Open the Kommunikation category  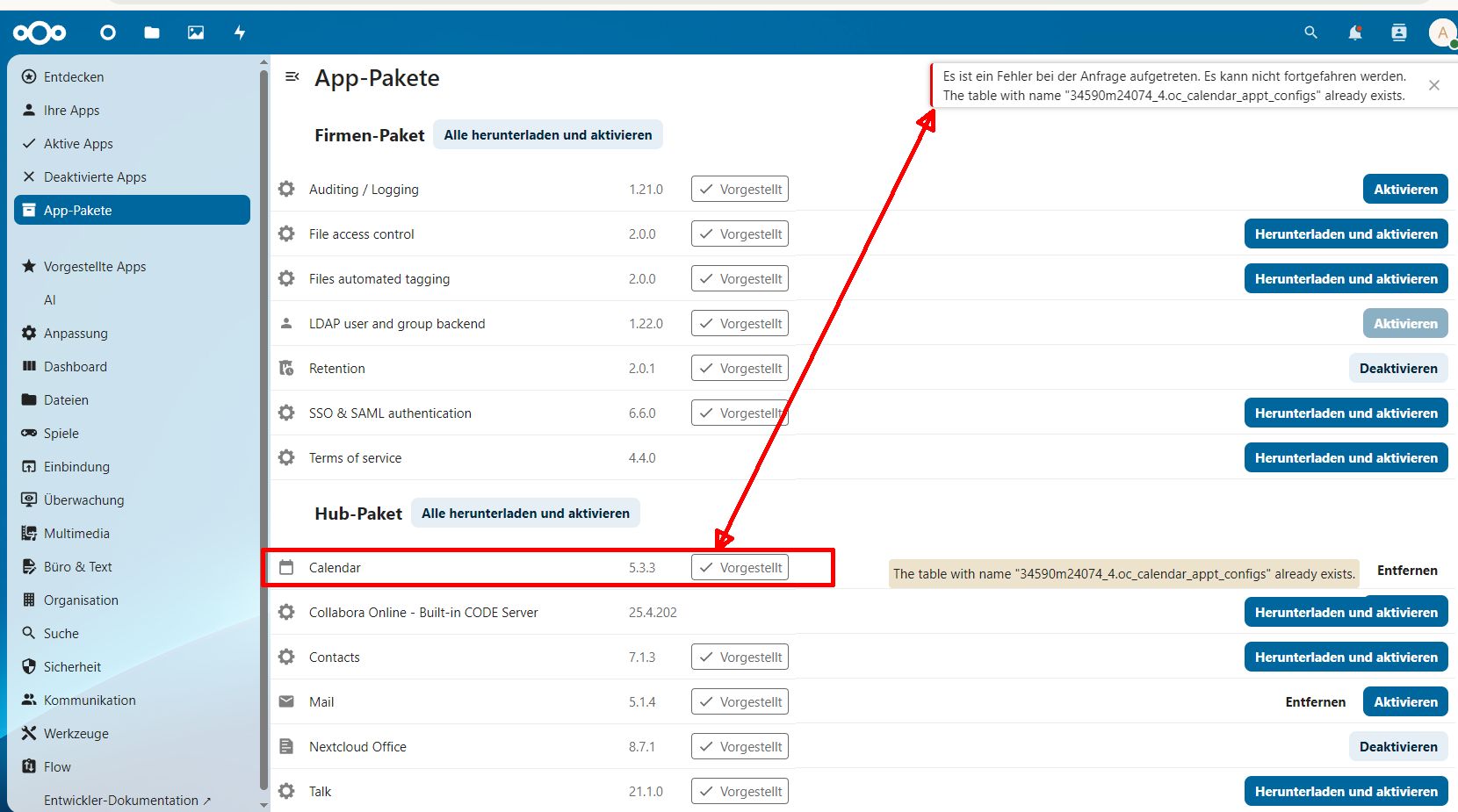coord(132,701)
